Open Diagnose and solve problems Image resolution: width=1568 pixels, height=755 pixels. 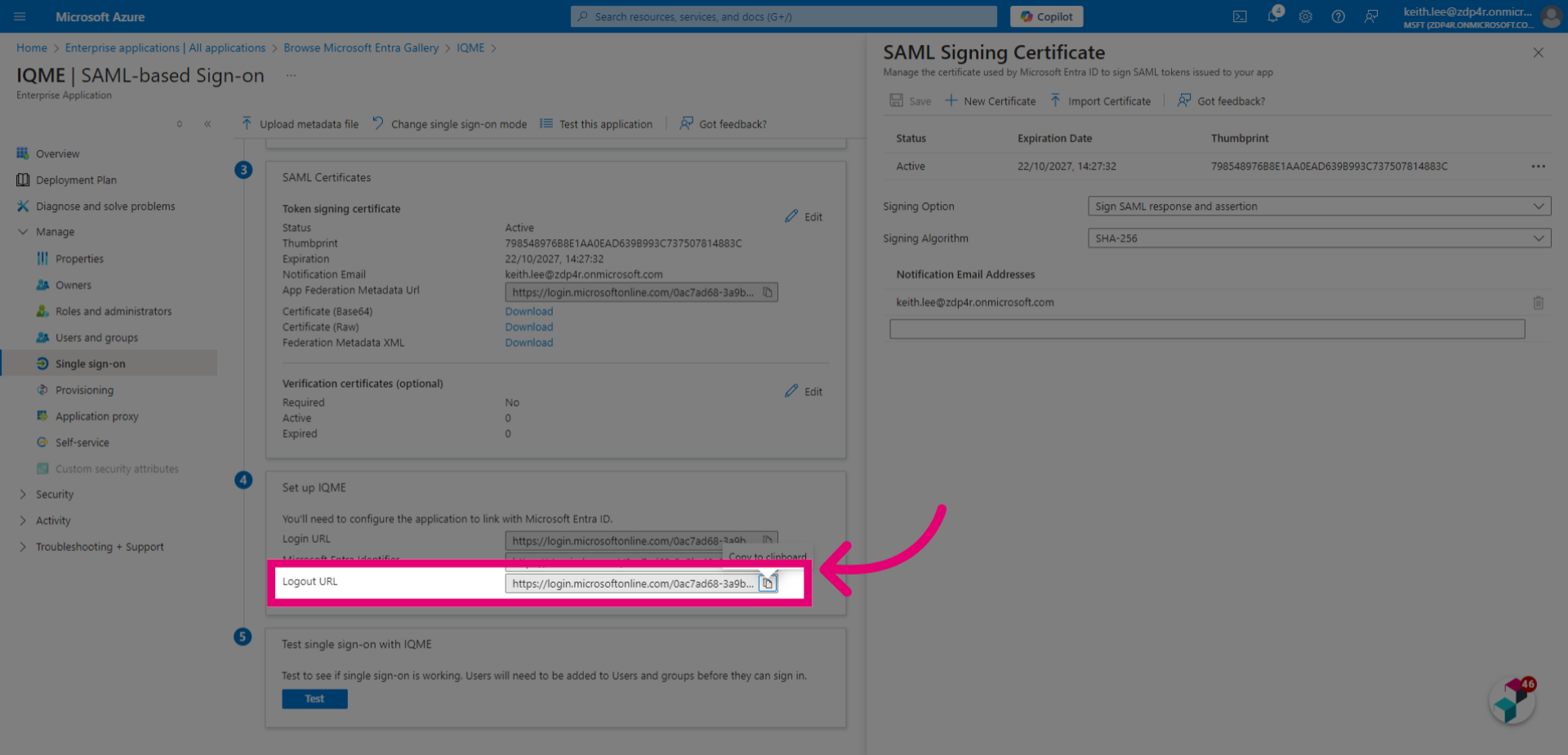pyautogui.click(x=105, y=206)
